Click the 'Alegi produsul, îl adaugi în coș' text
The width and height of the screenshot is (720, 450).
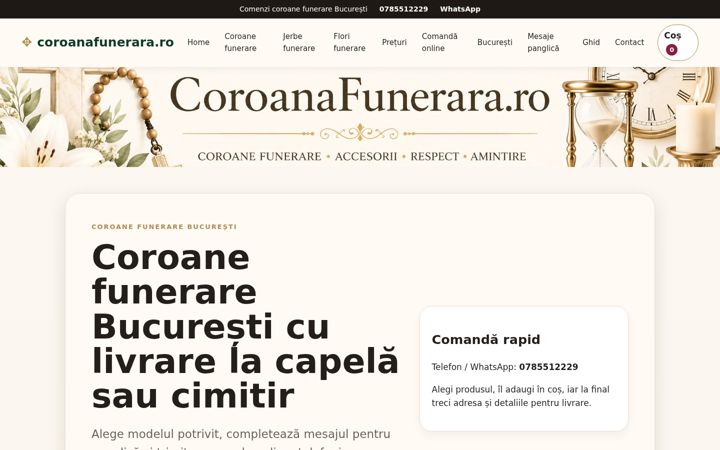click(x=520, y=396)
